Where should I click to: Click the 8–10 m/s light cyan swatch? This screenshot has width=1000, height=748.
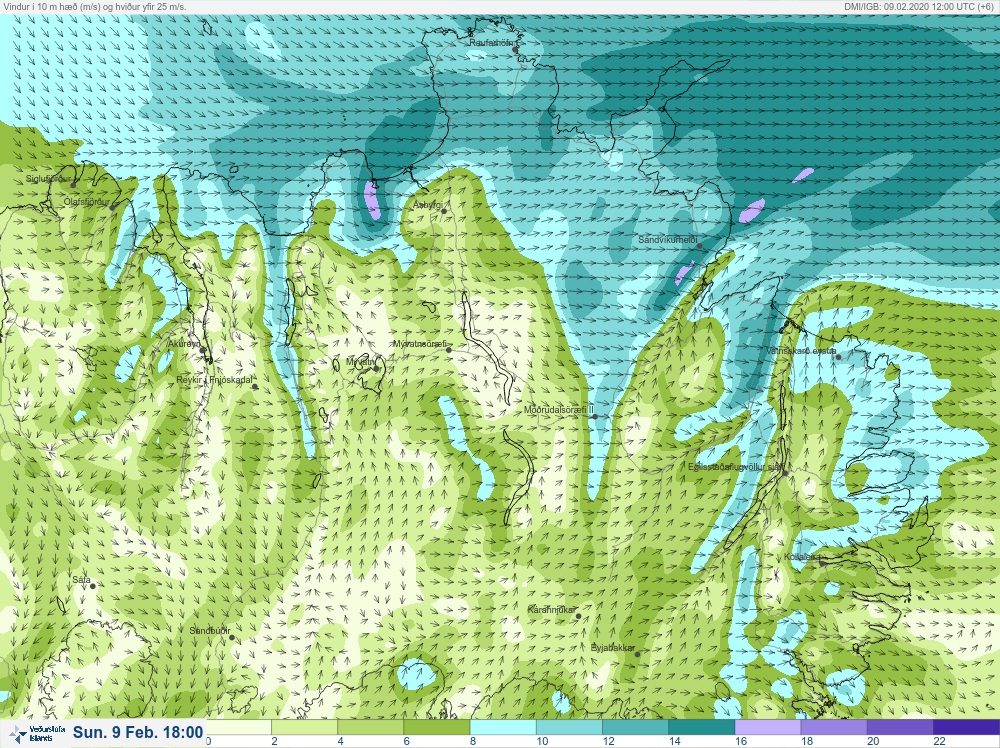pyautogui.click(x=504, y=727)
